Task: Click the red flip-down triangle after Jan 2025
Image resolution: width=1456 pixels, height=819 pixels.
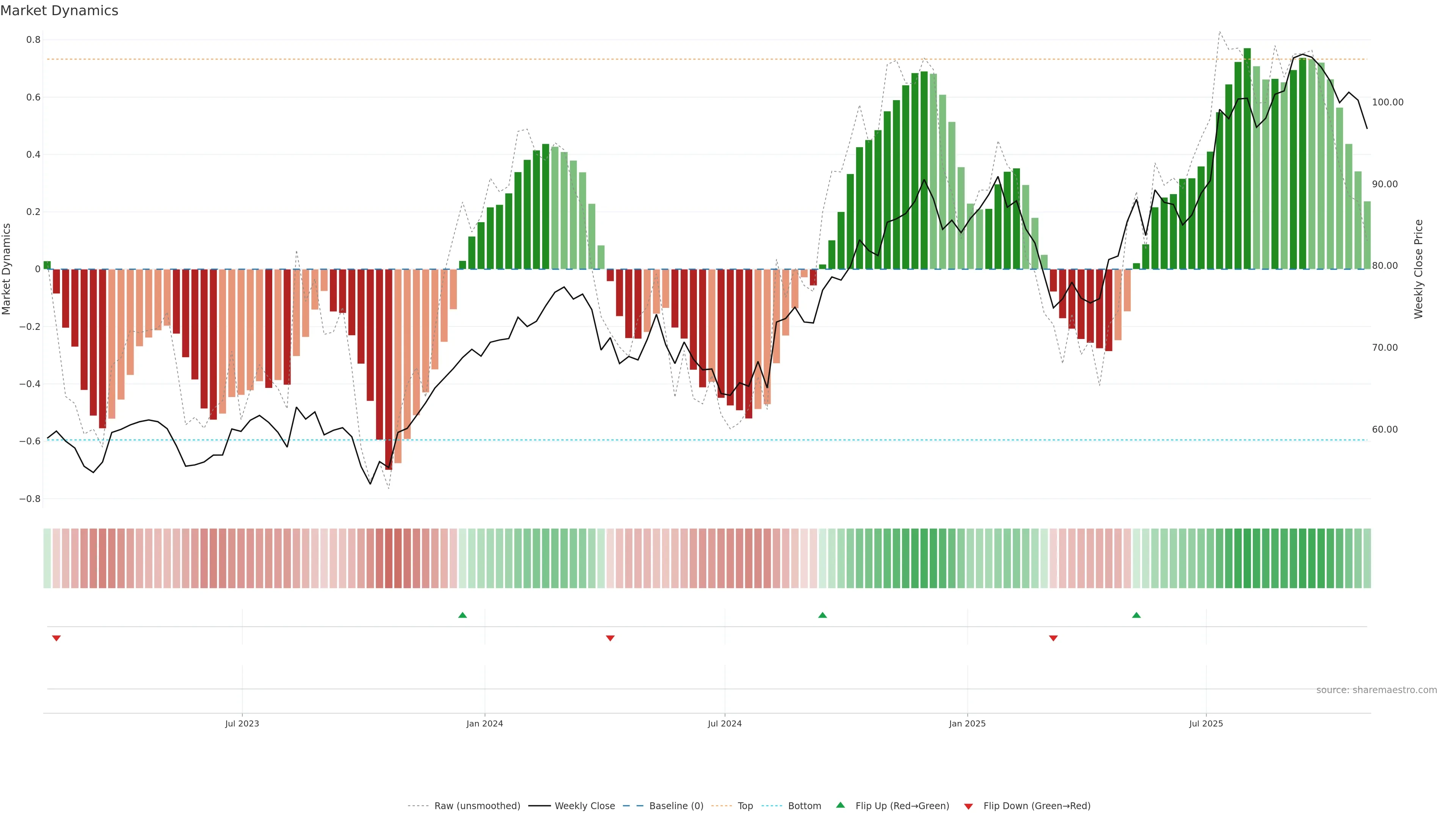Action: click(1053, 638)
